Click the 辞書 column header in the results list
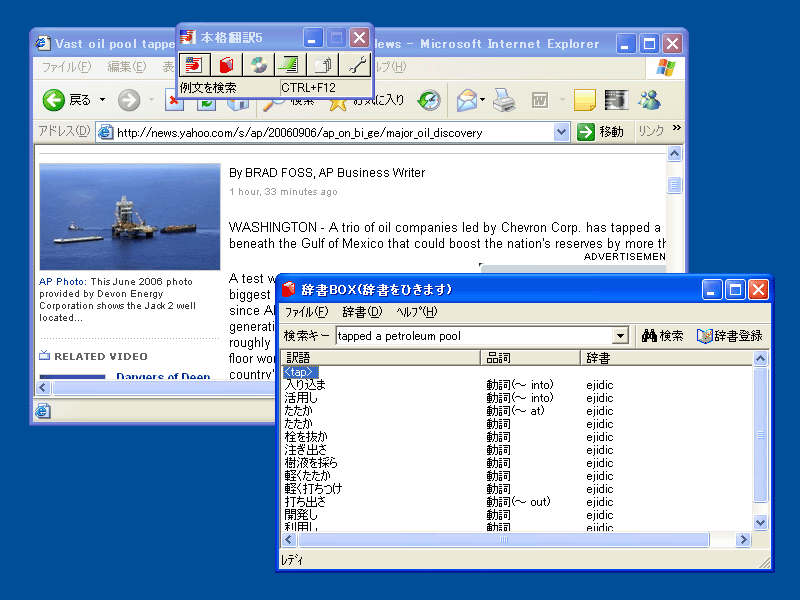This screenshot has width=800, height=600. (x=667, y=358)
